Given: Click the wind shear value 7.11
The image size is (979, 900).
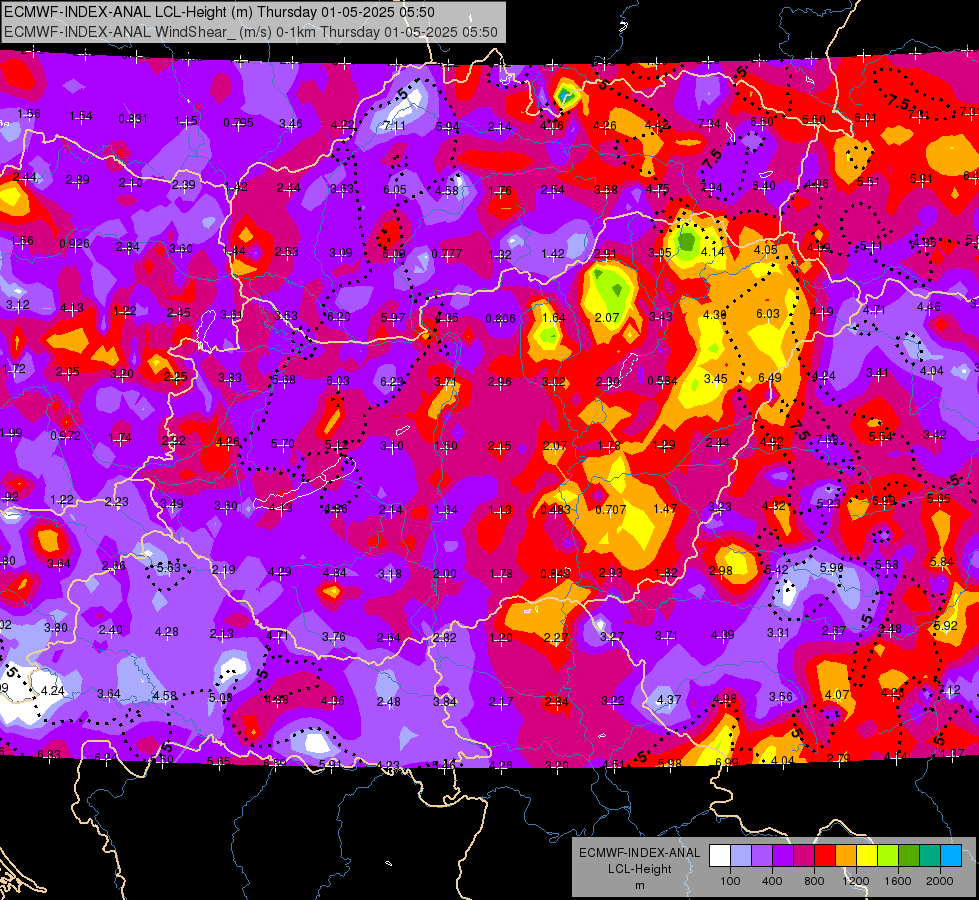Looking at the screenshot, I should (394, 126).
